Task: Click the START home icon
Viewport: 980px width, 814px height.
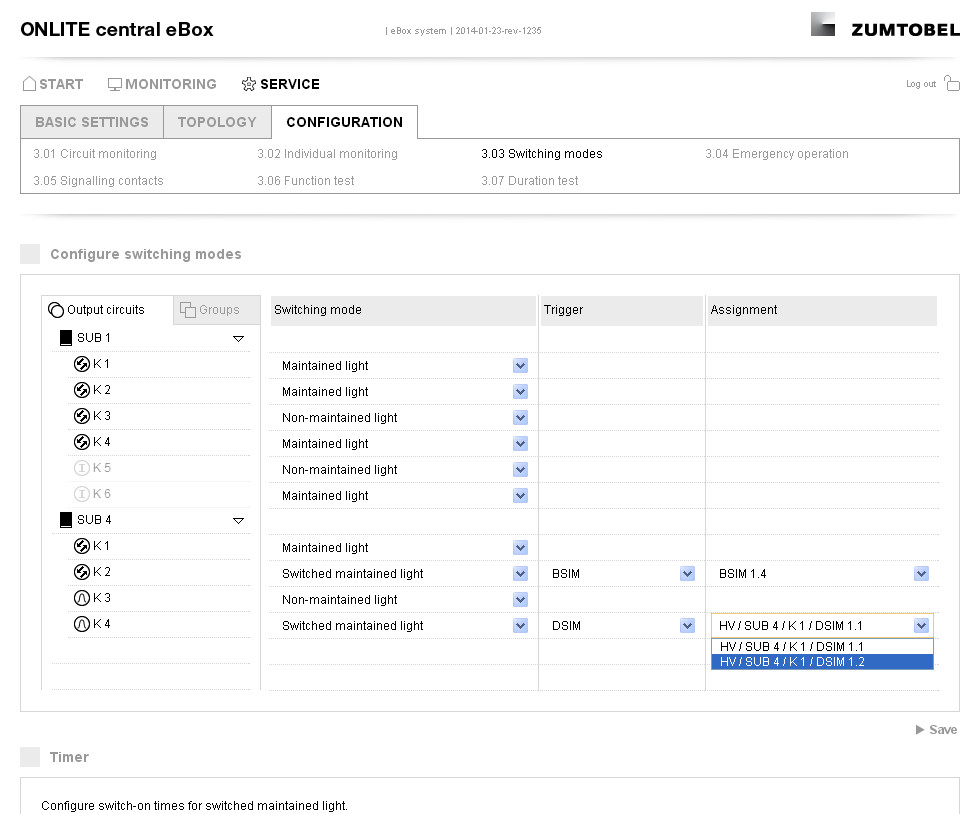Action: click(x=29, y=84)
